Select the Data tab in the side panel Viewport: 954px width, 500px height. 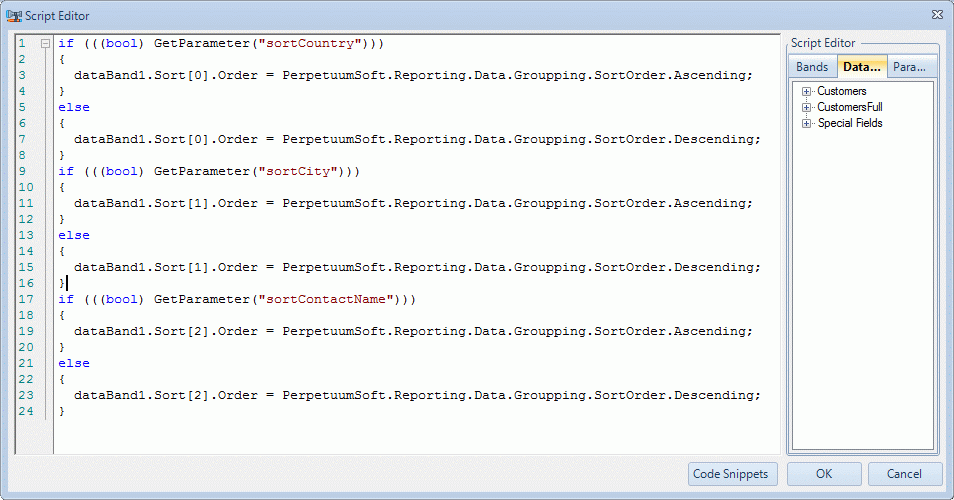coord(861,67)
